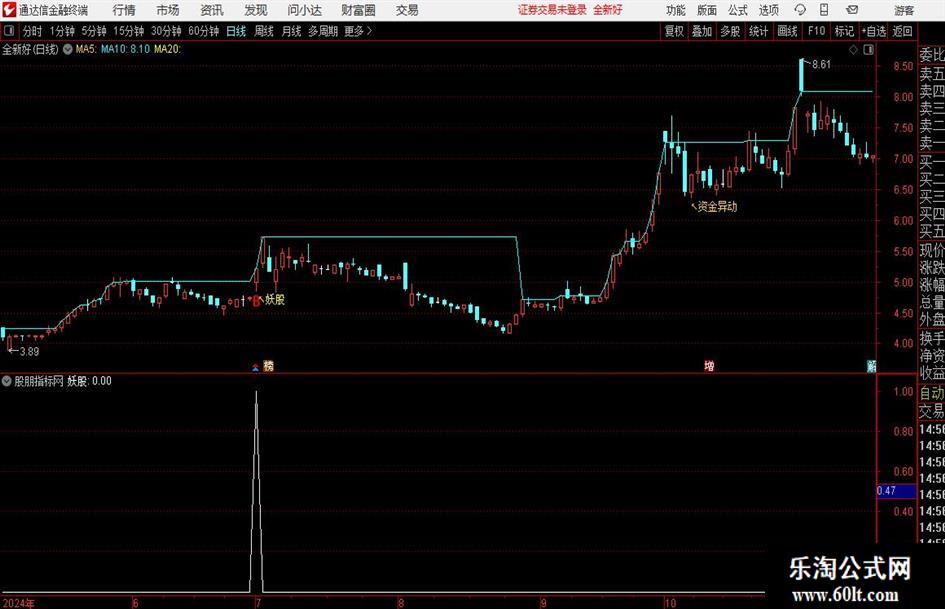Image resolution: width=945 pixels, height=609 pixels.
Task: Open the 行情 menu
Action: [124, 10]
